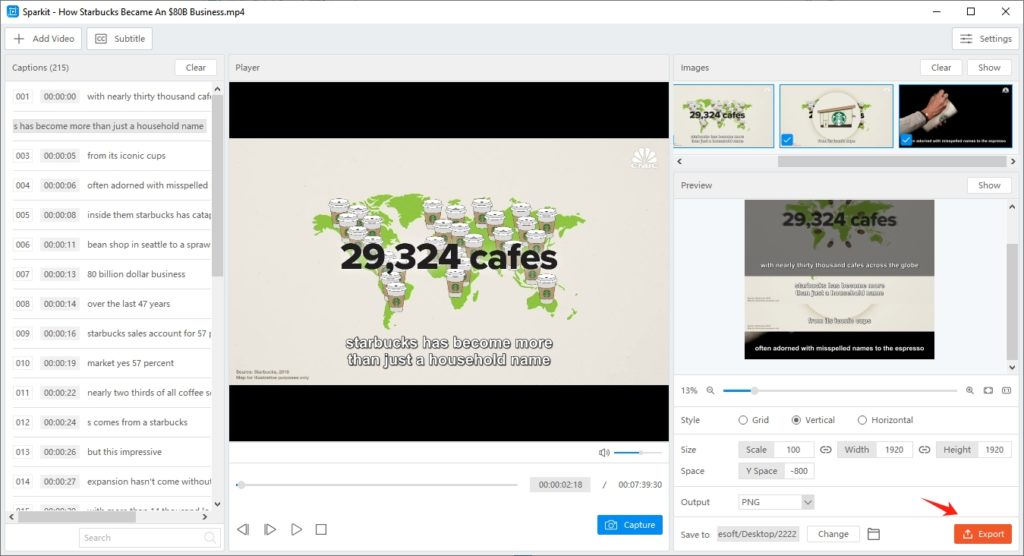
Task: Click captions horizontal scroll right arrow
Action: 205,517
